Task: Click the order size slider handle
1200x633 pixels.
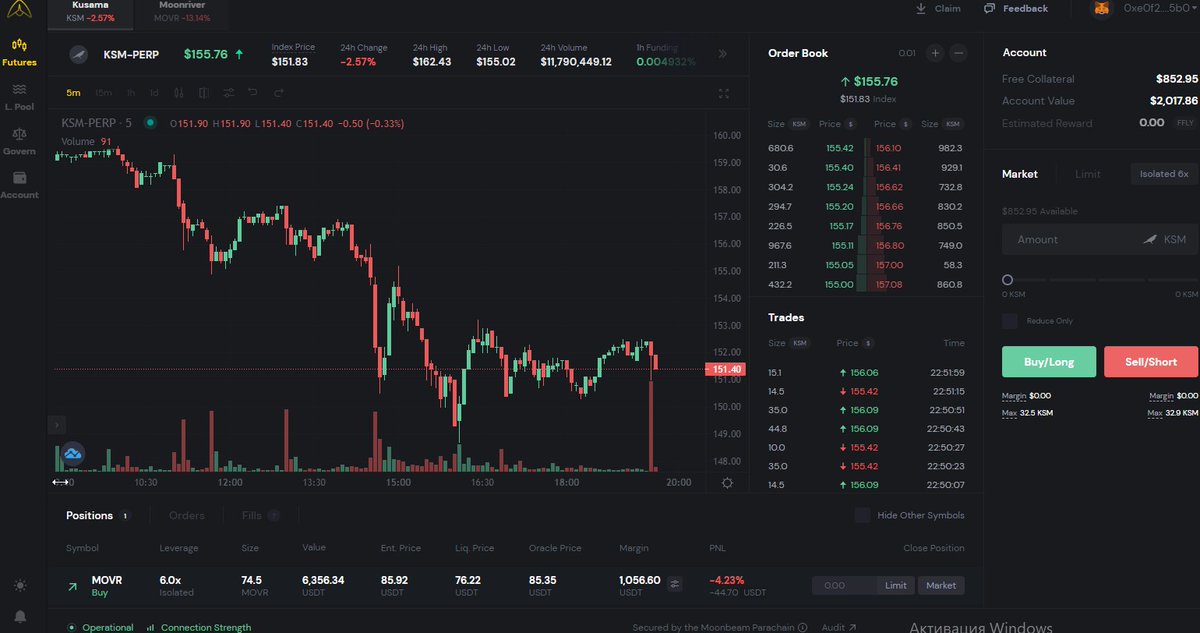Action: [x=1007, y=280]
